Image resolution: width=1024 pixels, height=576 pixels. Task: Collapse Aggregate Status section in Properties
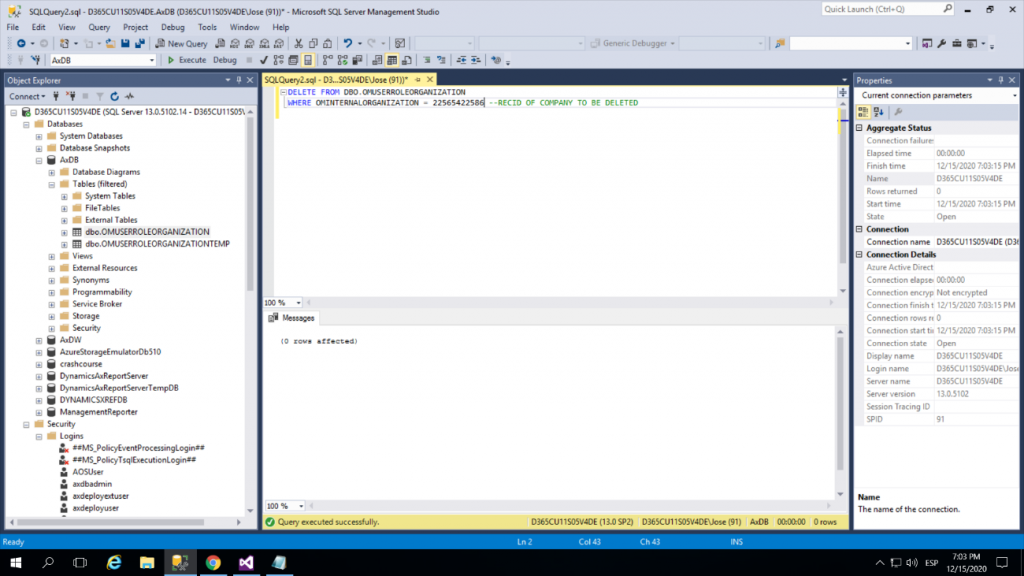tap(859, 128)
